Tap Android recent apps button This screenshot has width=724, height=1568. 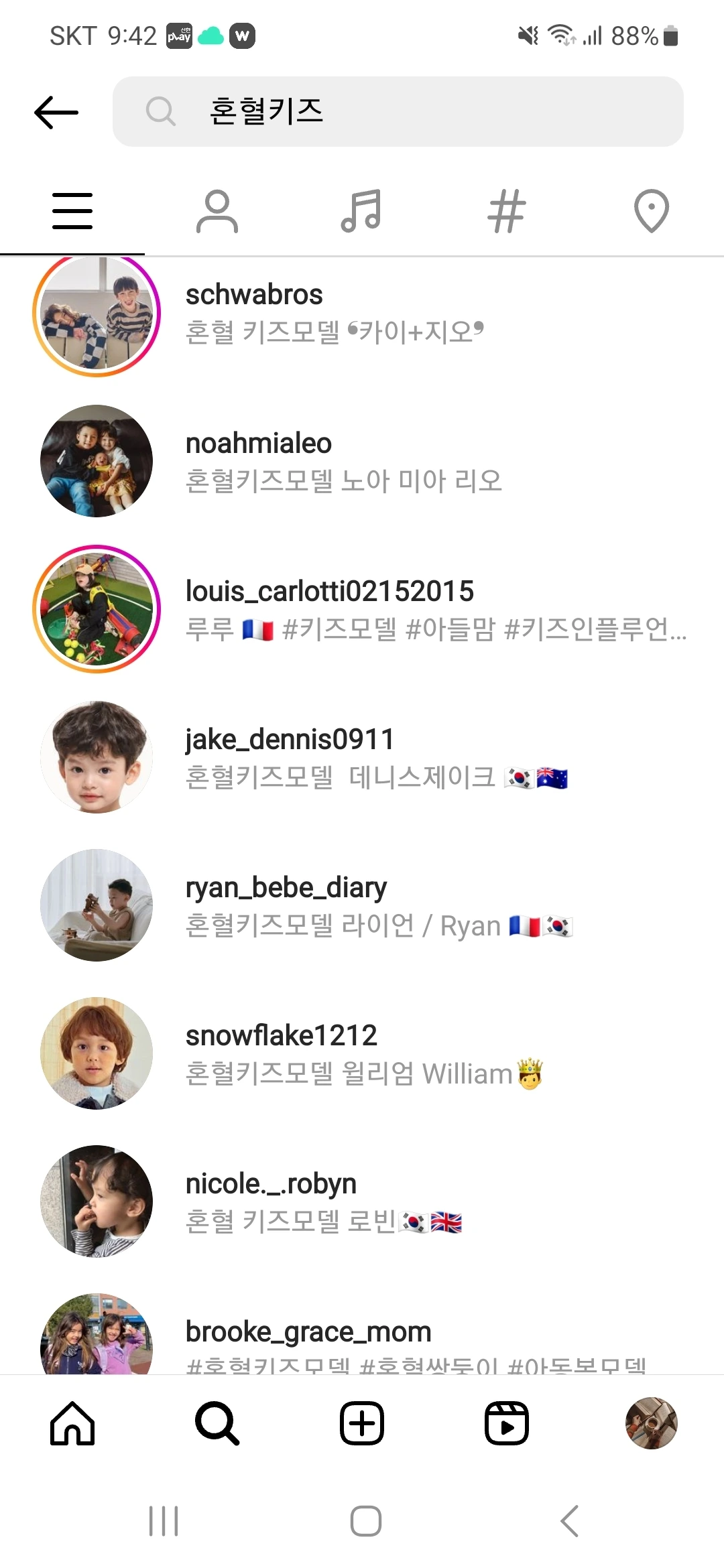(164, 1521)
